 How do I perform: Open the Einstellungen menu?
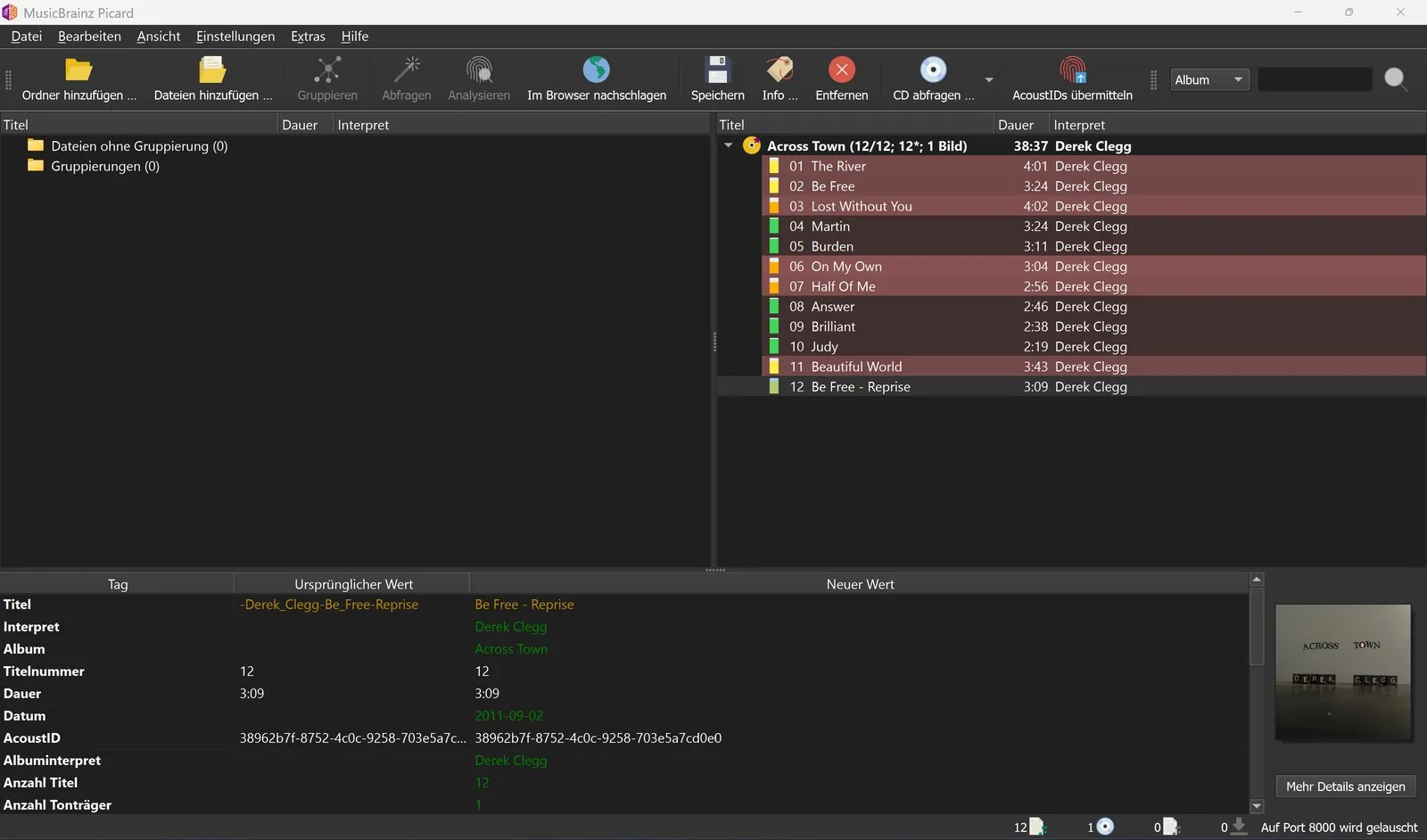[x=235, y=37]
